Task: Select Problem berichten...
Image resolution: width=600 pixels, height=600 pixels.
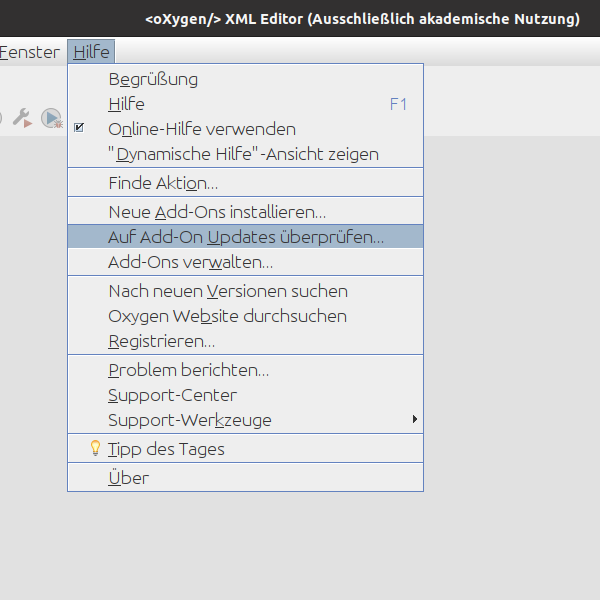Action: point(188,370)
